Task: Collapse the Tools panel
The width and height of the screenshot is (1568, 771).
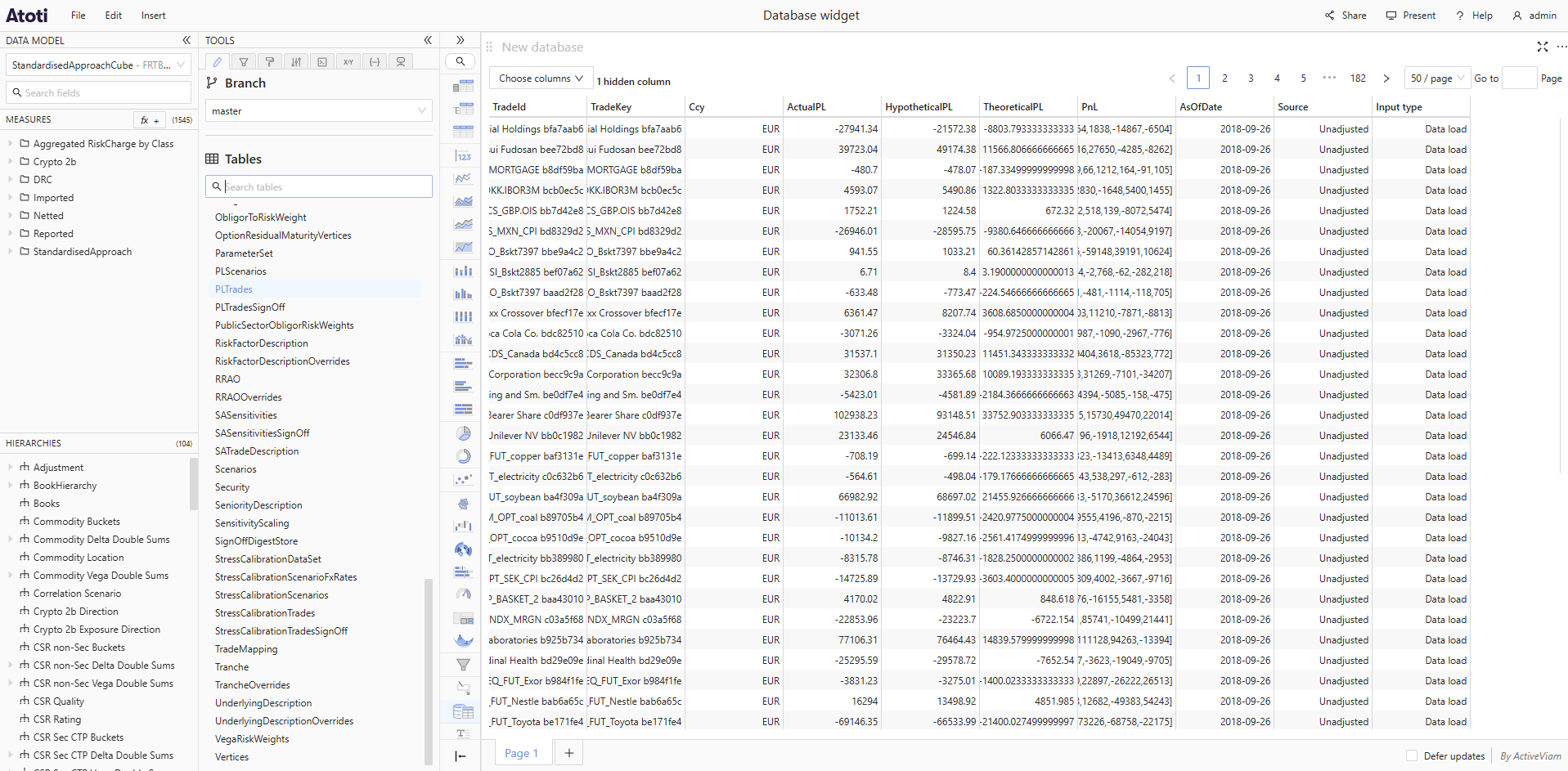Action: click(428, 40)
